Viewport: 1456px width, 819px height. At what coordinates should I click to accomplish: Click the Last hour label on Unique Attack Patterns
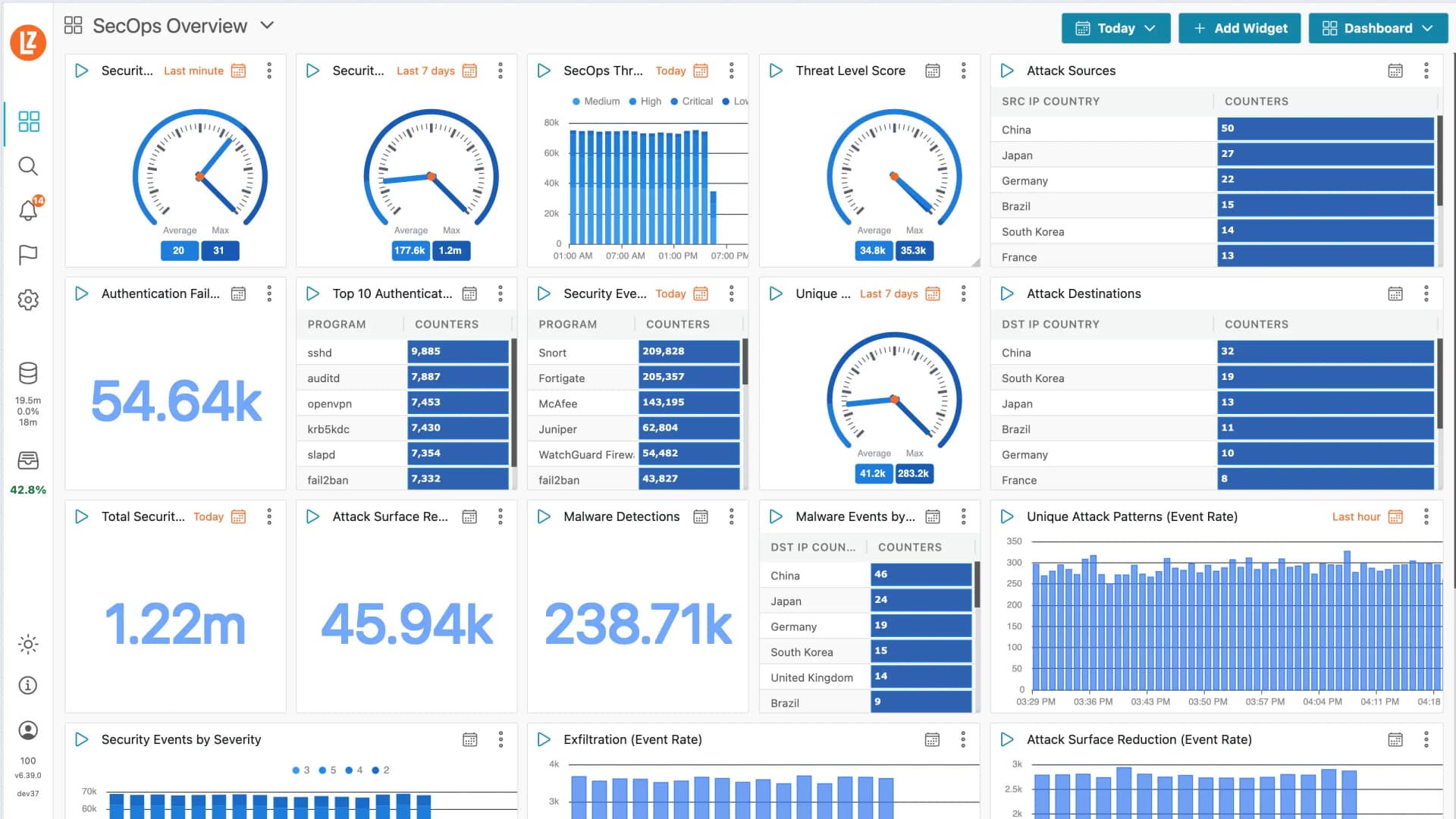(x=1356, y=516)
